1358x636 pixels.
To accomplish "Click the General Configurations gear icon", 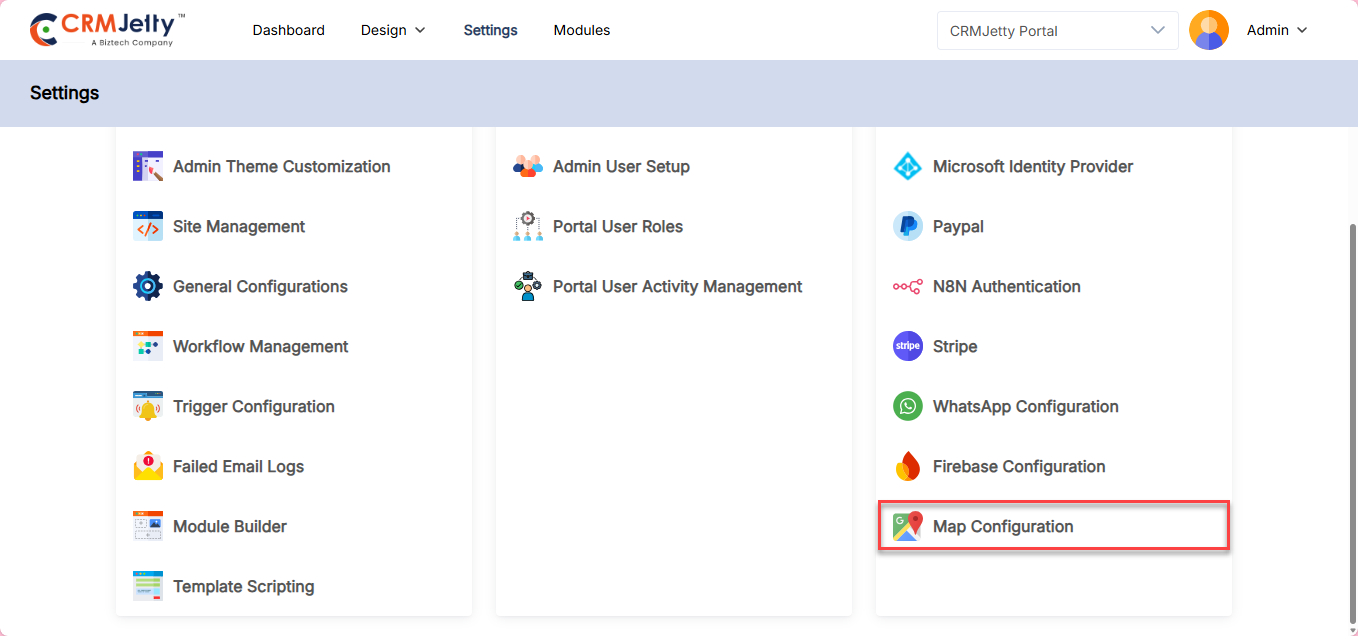I will click(x=148, y=287).
